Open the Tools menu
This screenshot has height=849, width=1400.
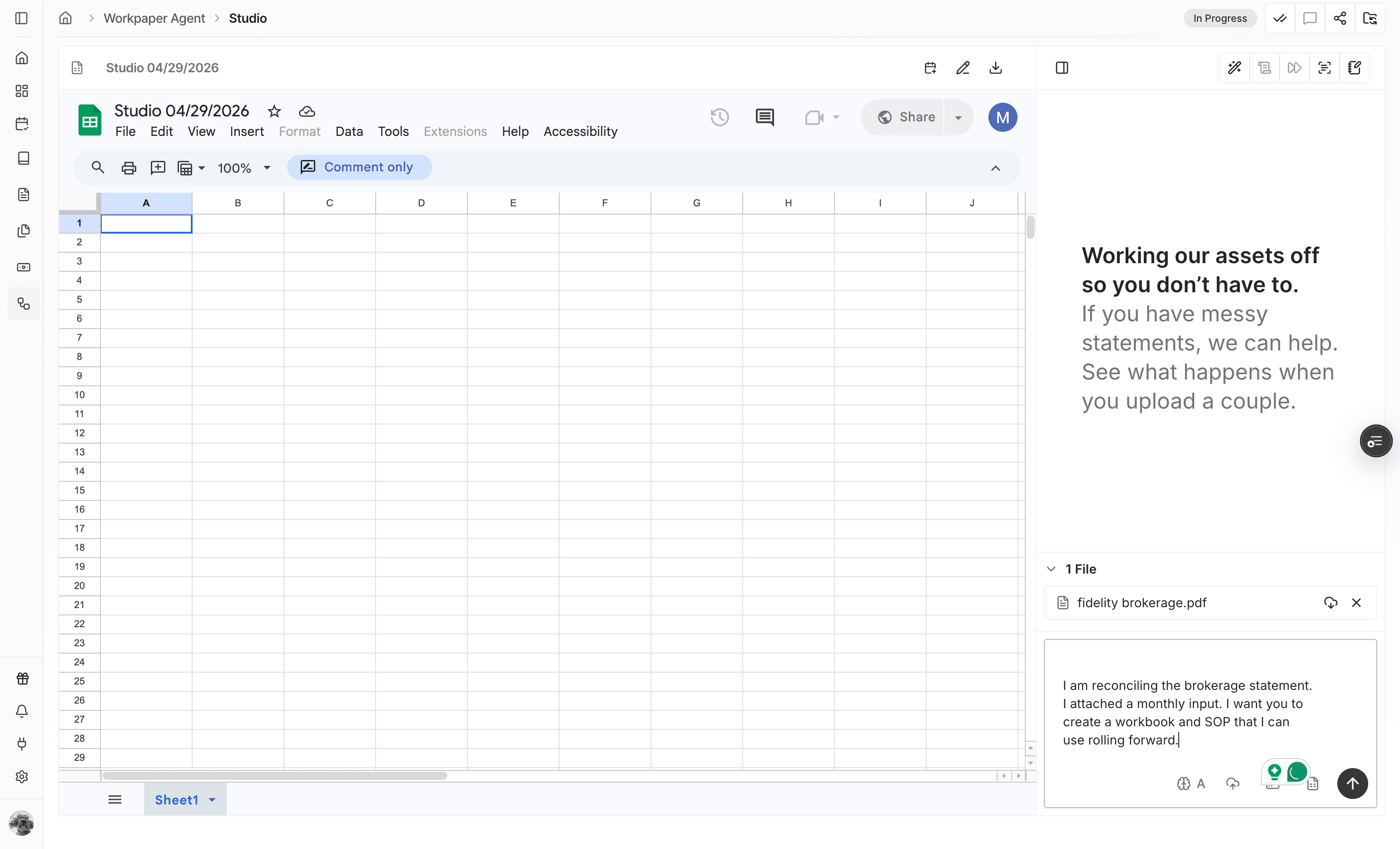393,131
